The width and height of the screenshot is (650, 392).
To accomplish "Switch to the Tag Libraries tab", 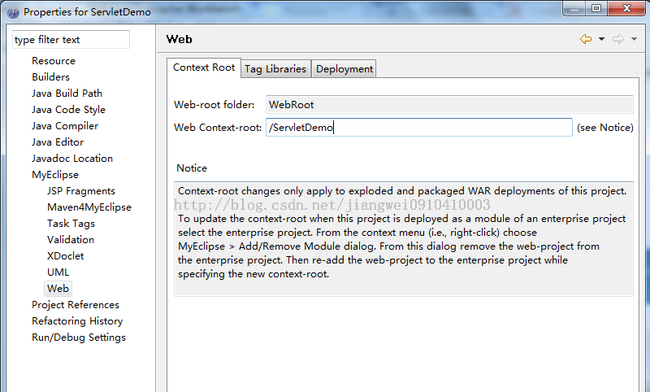I will [275, 69].
